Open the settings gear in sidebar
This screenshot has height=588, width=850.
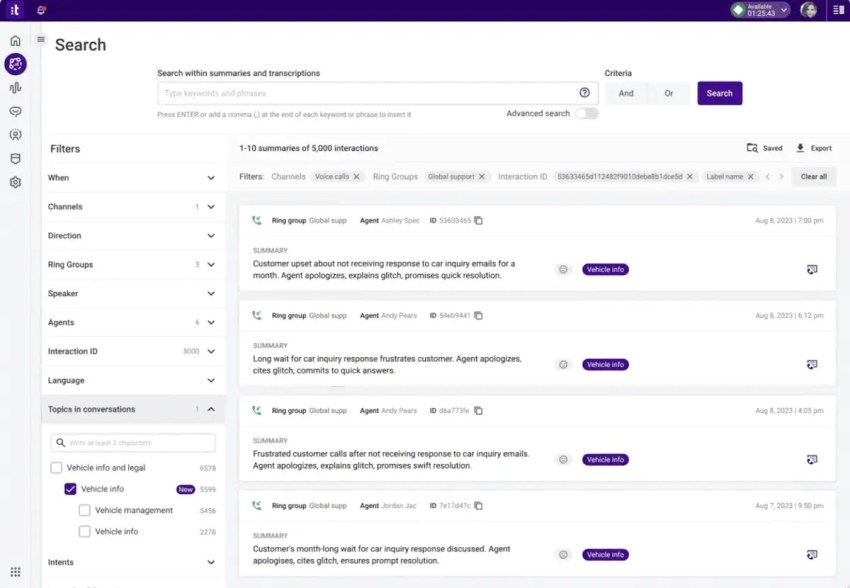click(x=15, y=182)
